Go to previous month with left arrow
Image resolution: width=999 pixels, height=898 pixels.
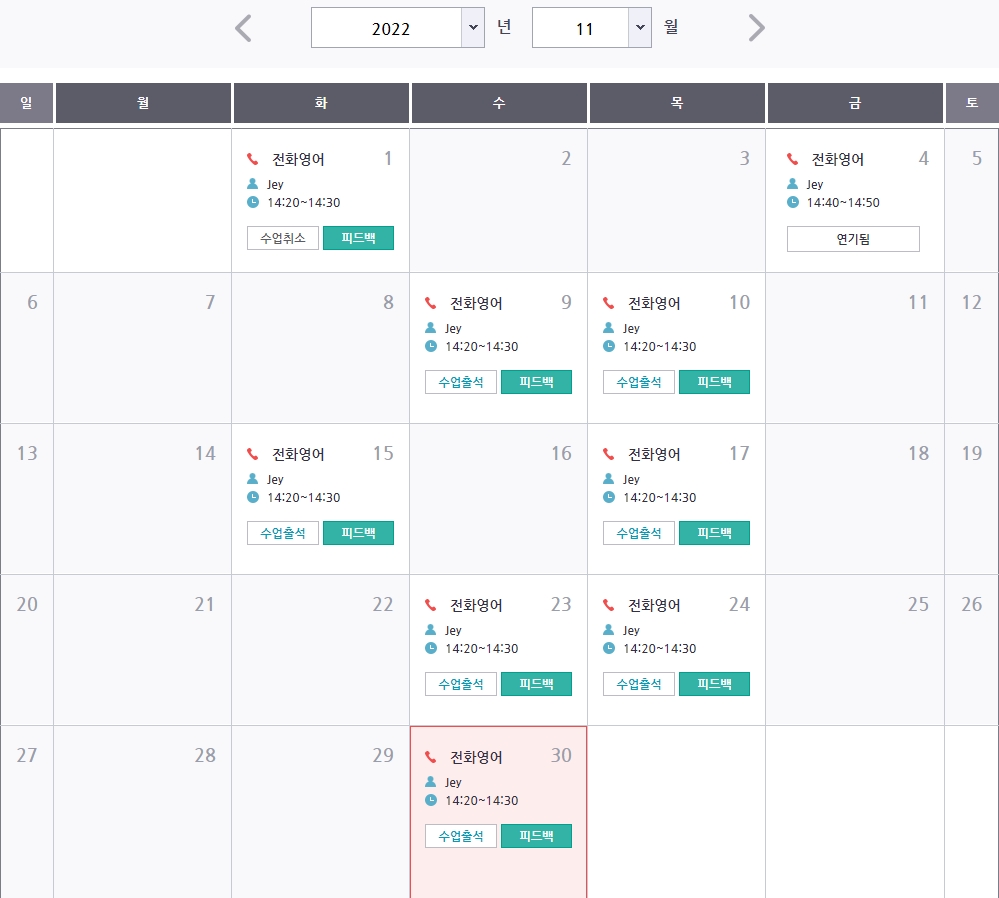[243, 29]
